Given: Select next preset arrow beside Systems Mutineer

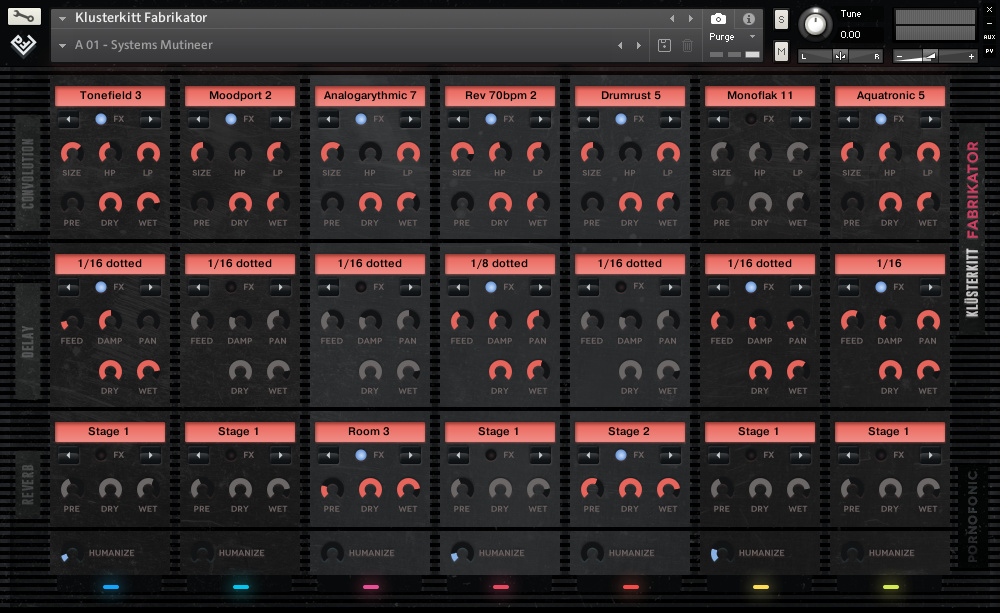Looking at the screenshot, I should [x=638, y=45].
